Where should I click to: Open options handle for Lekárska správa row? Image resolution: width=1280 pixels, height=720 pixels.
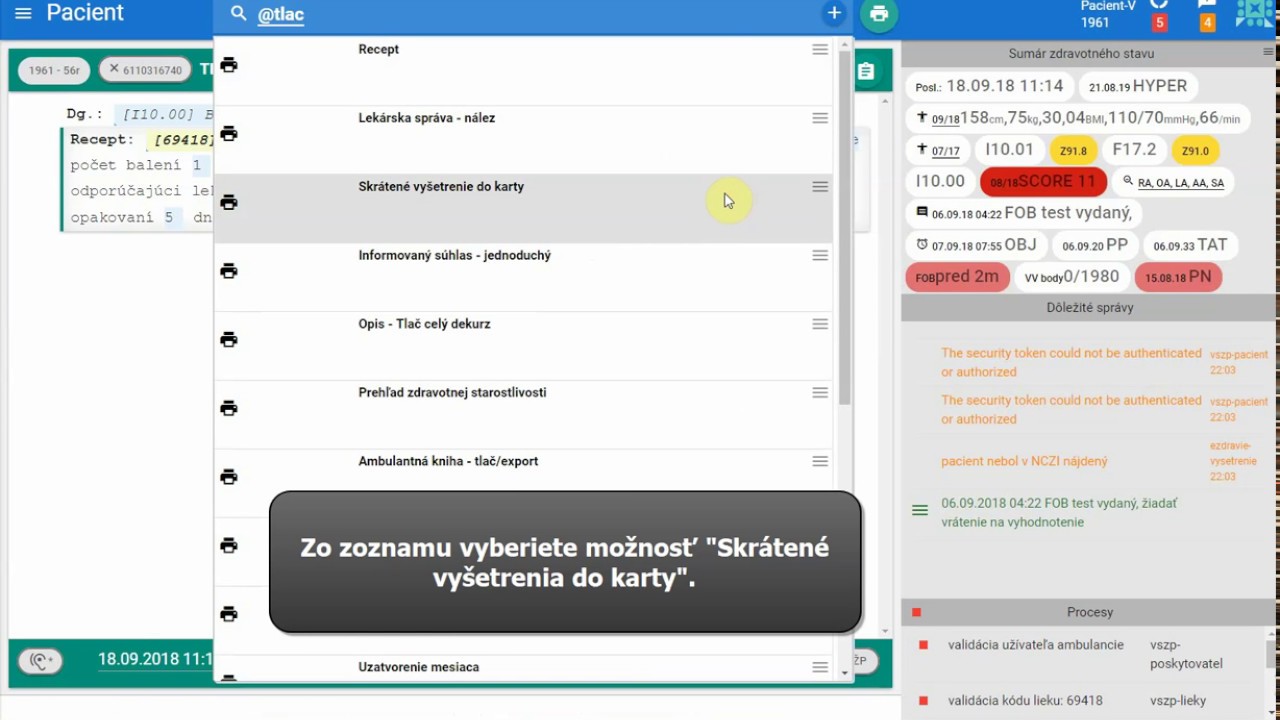pos(820,118)
